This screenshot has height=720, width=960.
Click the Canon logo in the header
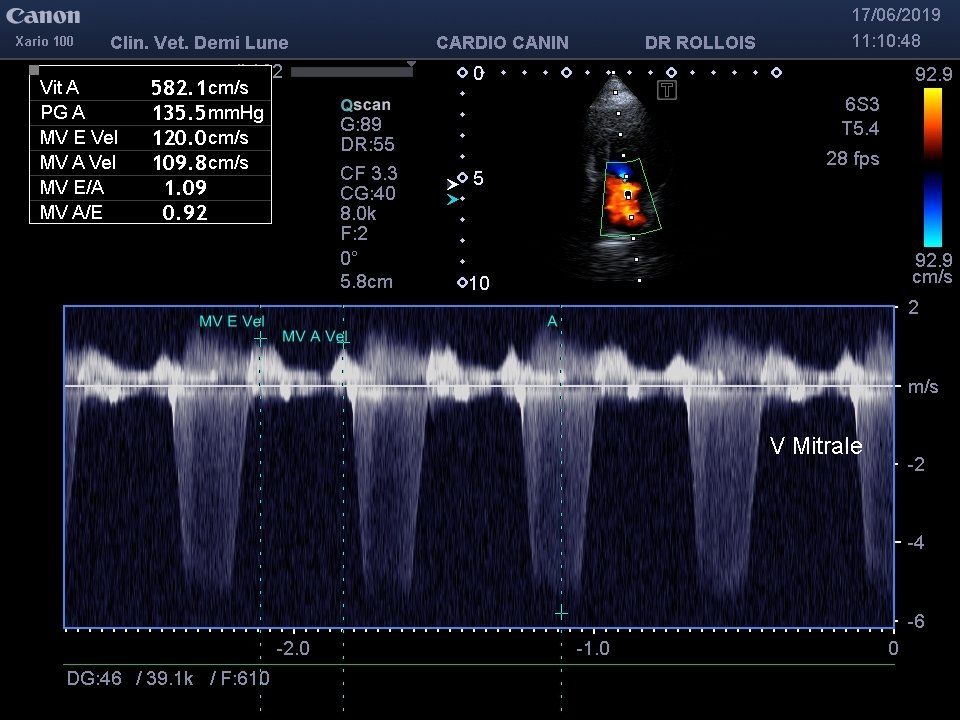tap(43, 16)
